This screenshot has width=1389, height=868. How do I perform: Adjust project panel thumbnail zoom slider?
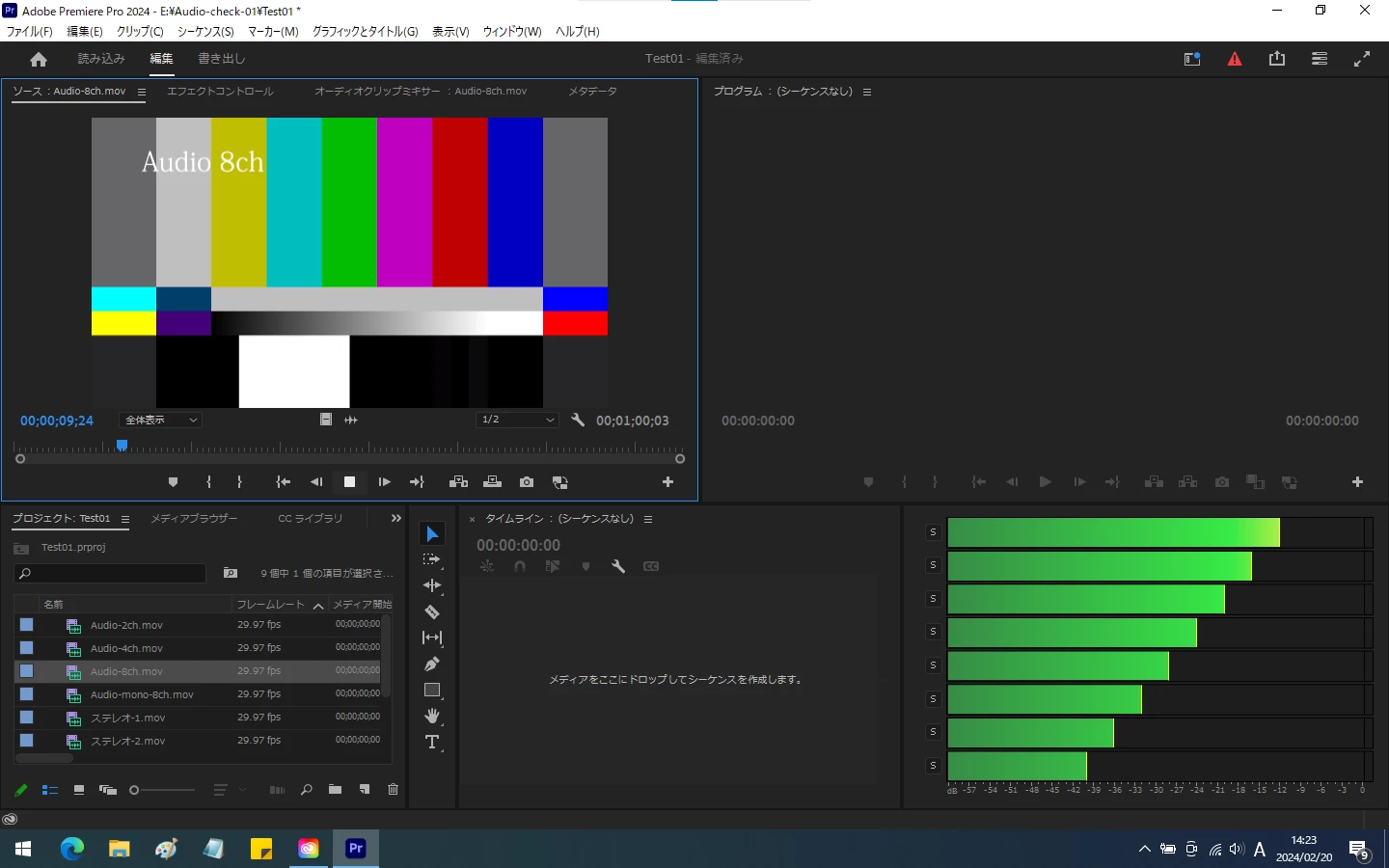(162, 790)
